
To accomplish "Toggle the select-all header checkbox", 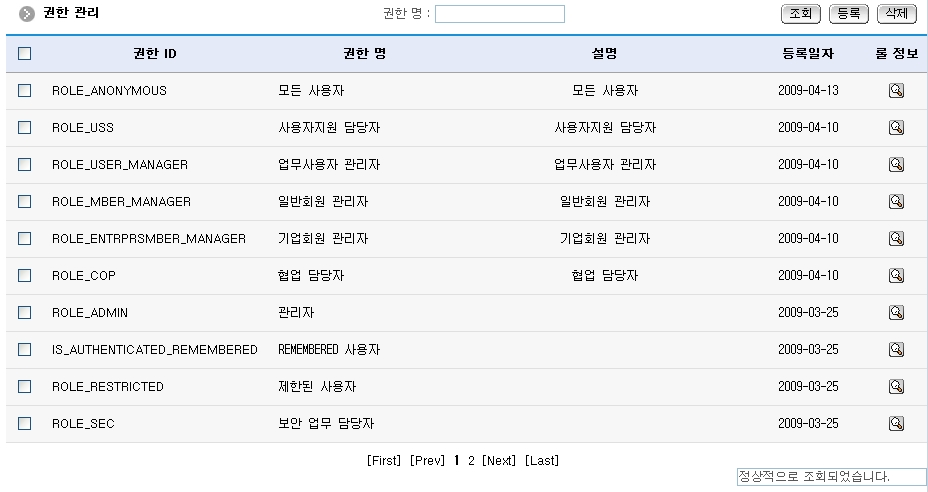I will [25, 54].
